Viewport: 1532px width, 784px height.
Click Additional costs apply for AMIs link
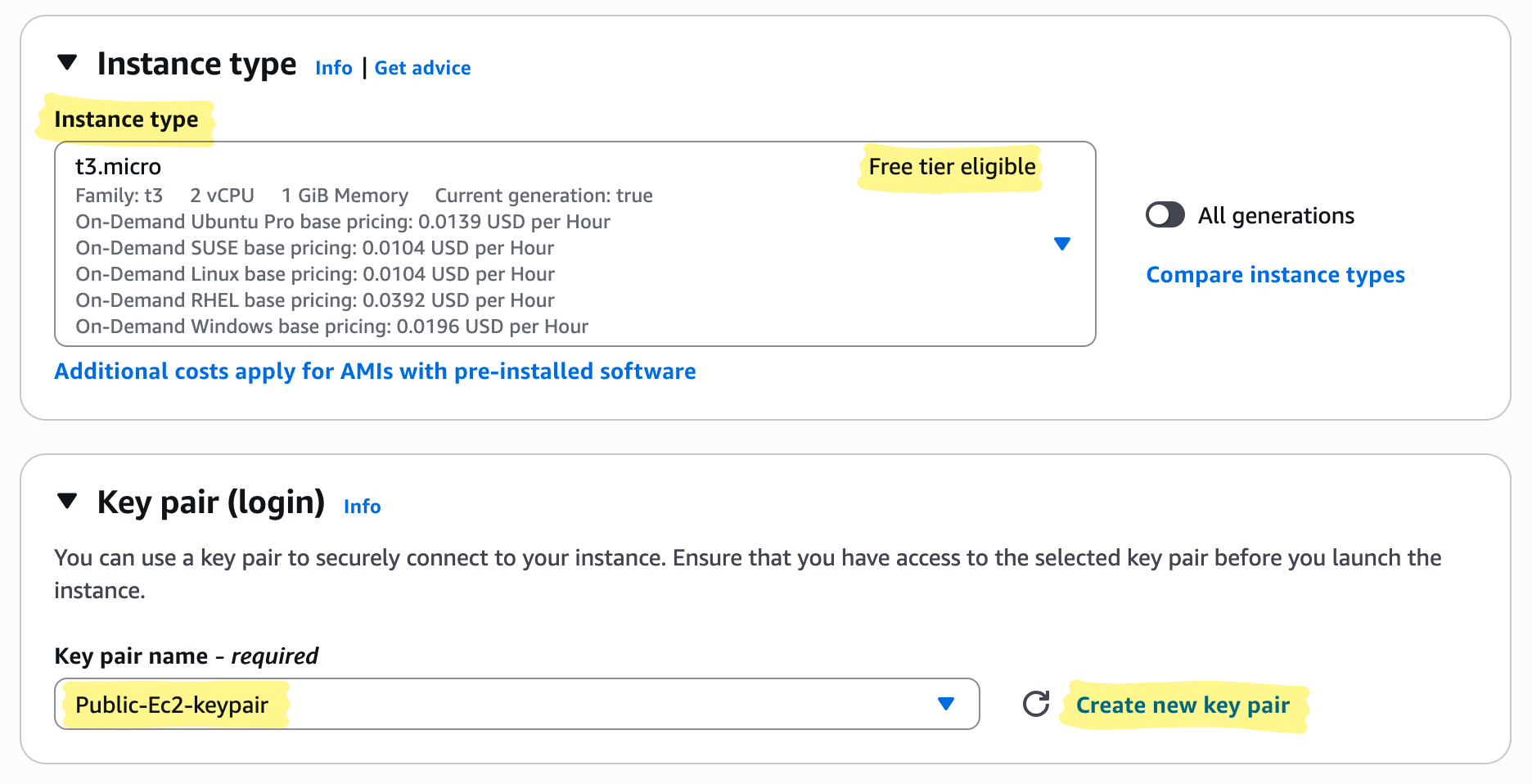pos(375,372)
